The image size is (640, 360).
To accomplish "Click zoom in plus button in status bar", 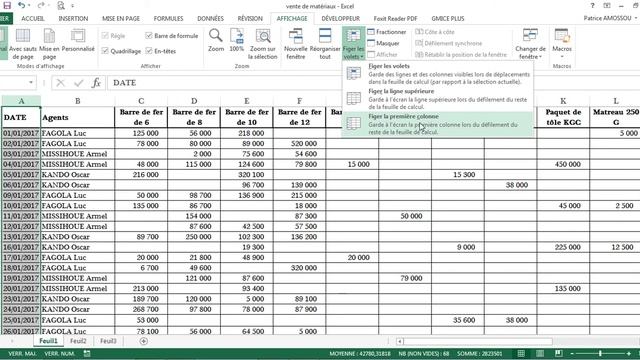I will point(628,353).
